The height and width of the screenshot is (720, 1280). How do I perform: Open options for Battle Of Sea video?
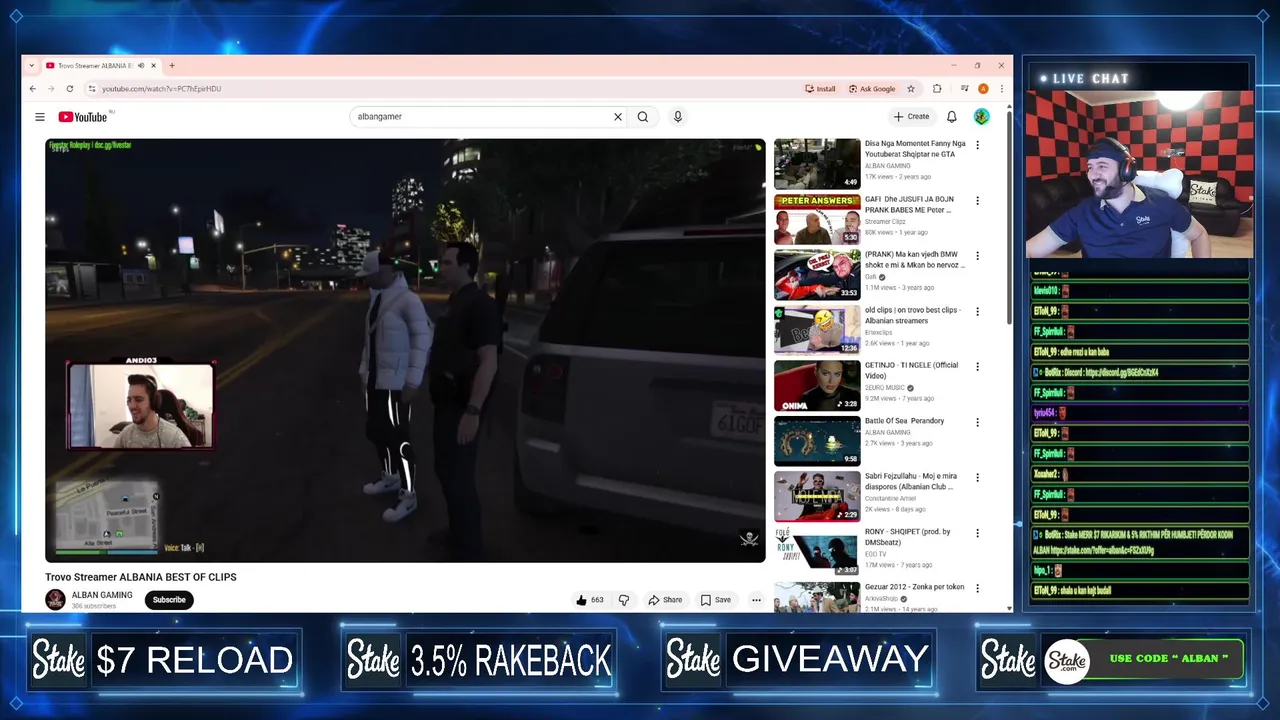tap(977, 422)
